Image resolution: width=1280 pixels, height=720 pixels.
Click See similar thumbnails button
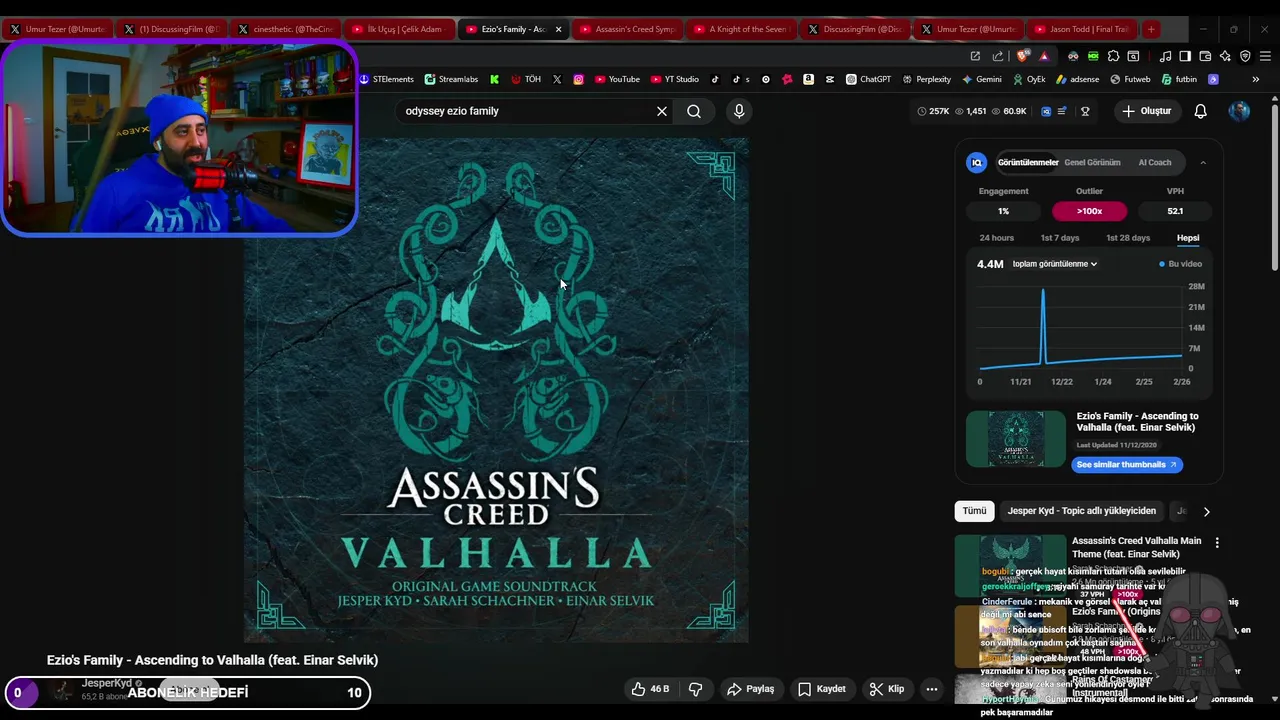pos(1127,464)
